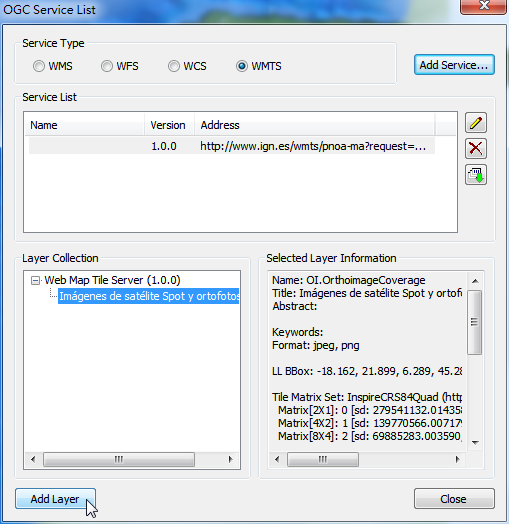The height and width of the screenshot is (524, 509).
Task: Sort by the Name column header
Action: coord(85,125)
